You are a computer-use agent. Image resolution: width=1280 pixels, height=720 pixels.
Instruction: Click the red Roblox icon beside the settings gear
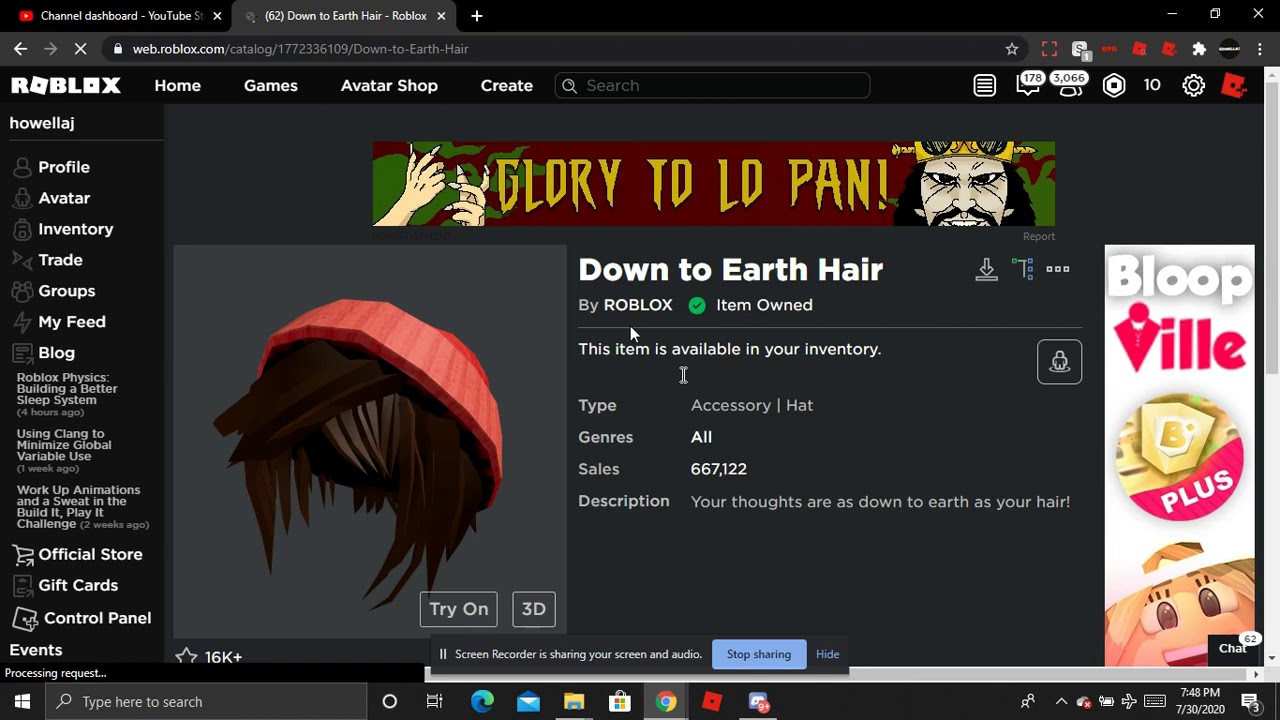click(x=1234, y=86)
